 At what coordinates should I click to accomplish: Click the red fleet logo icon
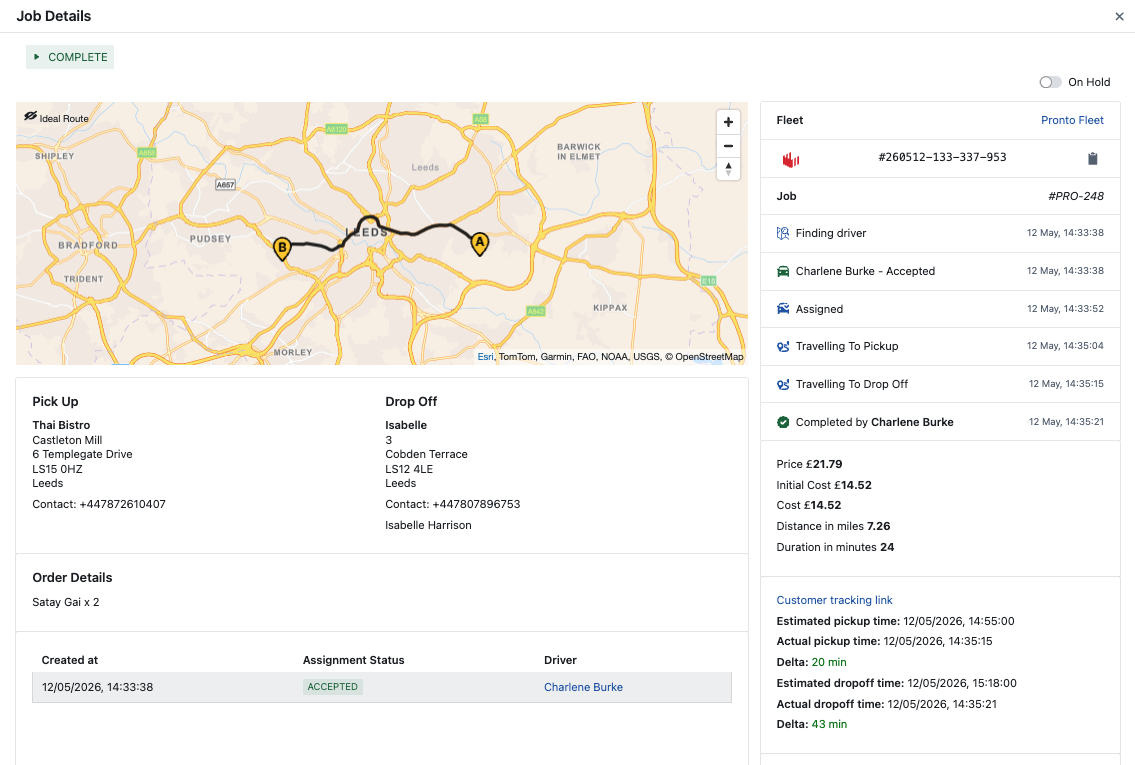(x=790, y=159)
